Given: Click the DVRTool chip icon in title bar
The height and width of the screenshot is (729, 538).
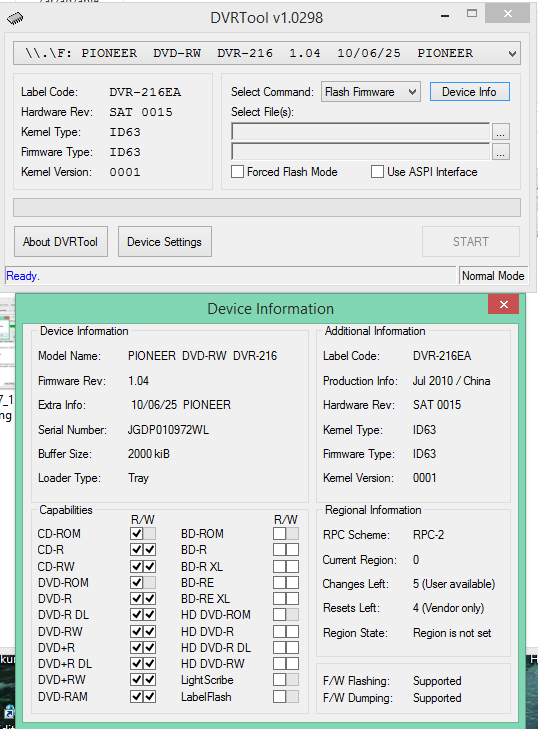Looking at the screenshot, I should click(15, 18).
